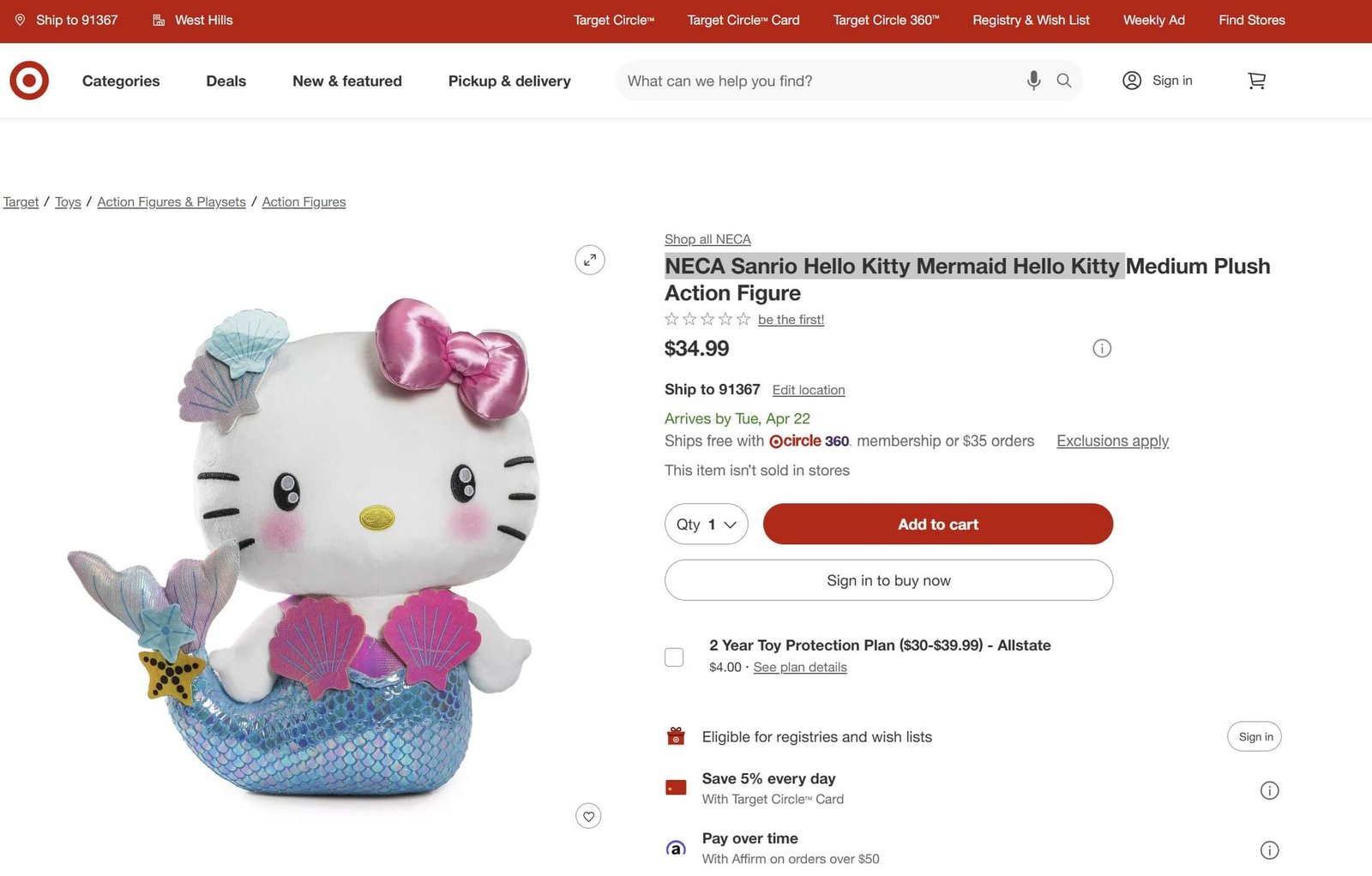Expand the Categories menu

click(x=121, y=81)
